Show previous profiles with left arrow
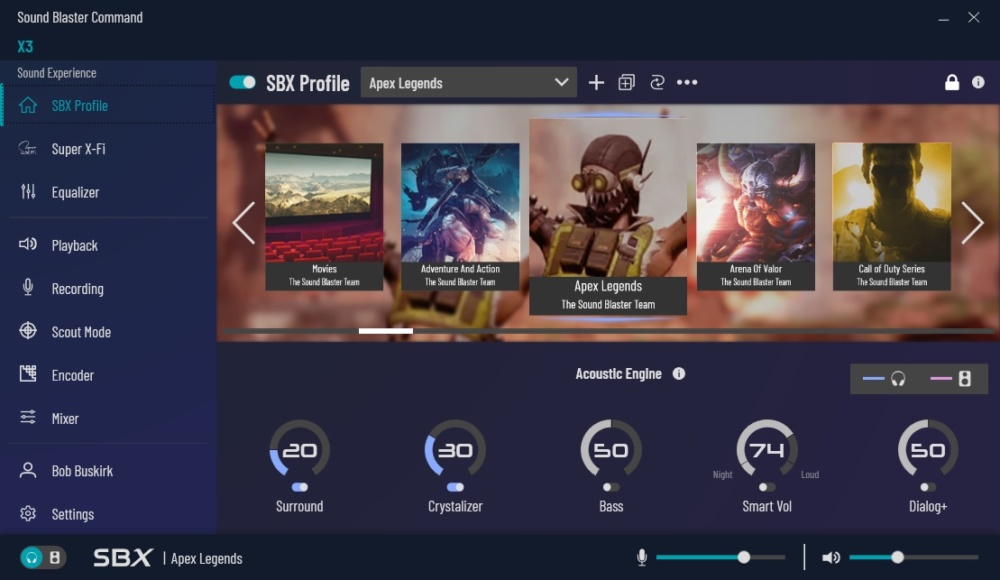 (244, 223)
